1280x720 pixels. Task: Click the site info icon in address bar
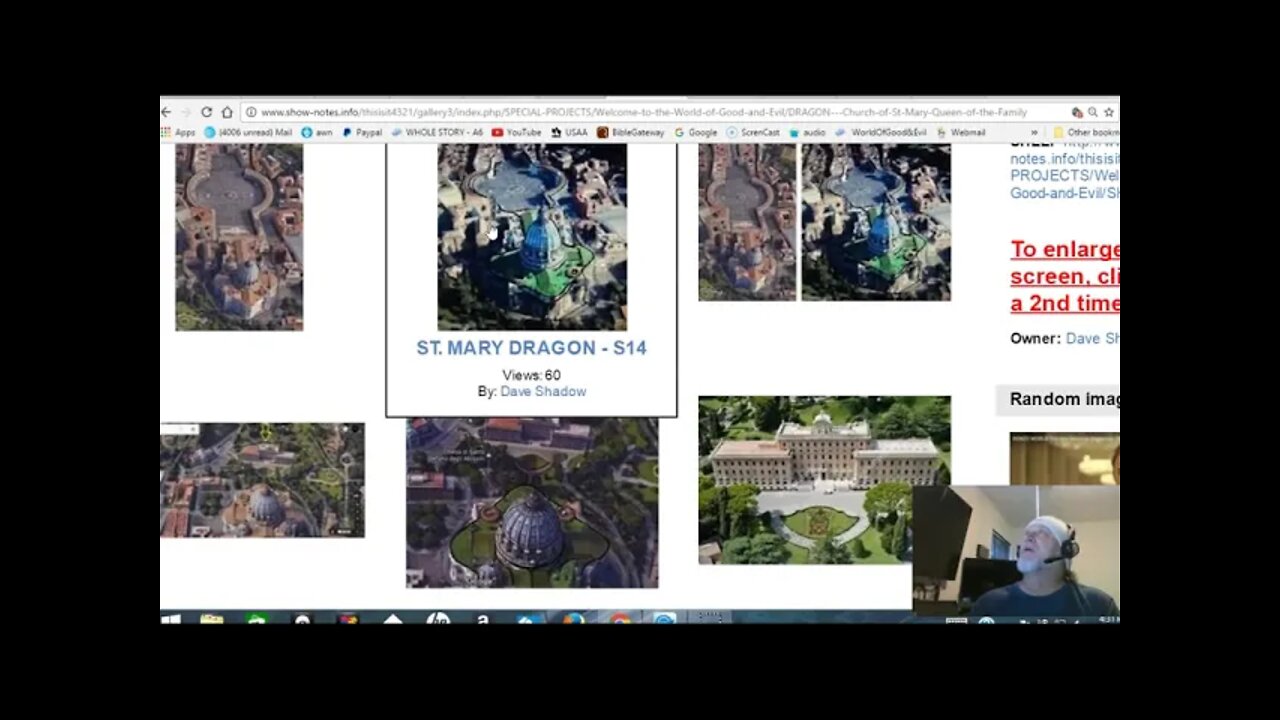click(x=251, y=113)
